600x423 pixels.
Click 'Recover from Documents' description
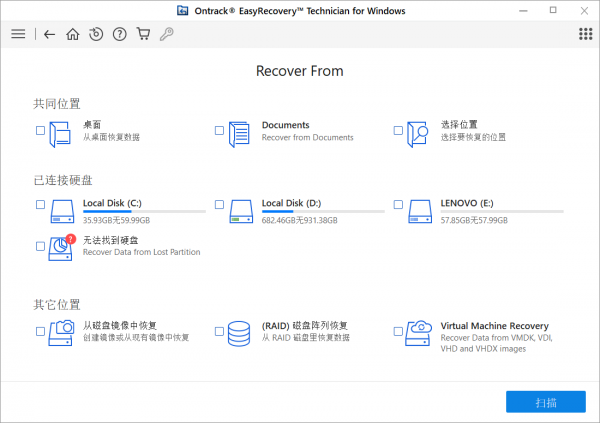tap(308, 137)
